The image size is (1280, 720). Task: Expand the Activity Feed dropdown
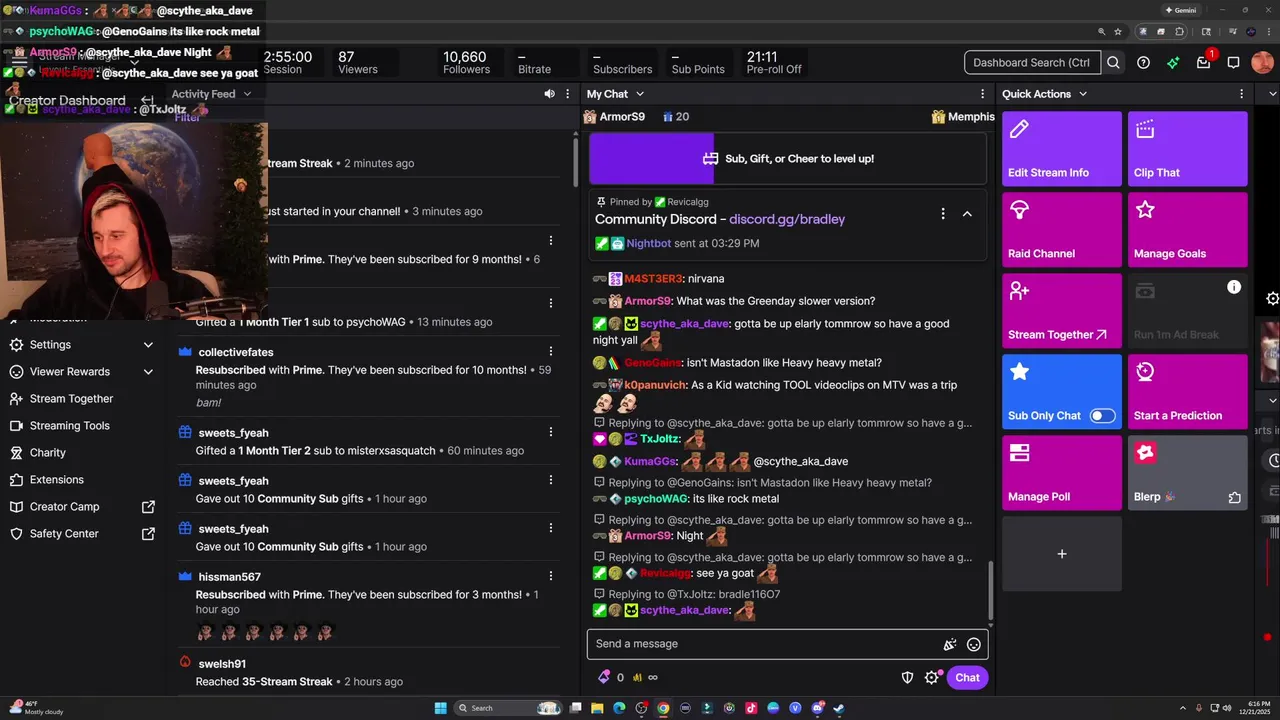[x=247, y=94]
